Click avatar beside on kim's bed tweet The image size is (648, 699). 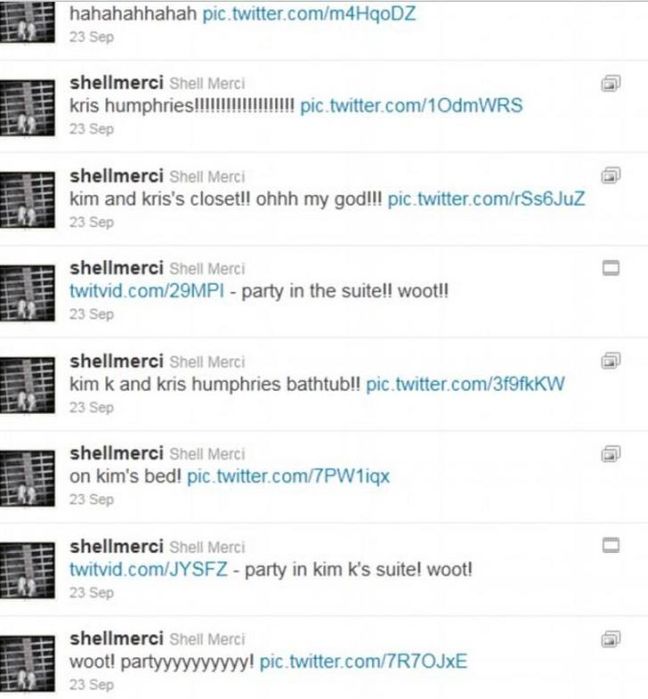click(x=27, y=478)
